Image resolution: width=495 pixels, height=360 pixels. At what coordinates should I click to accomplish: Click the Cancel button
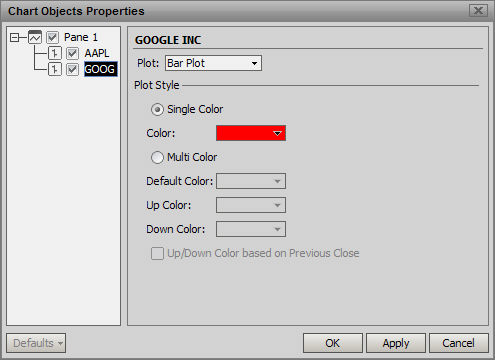tap(459, 343)
